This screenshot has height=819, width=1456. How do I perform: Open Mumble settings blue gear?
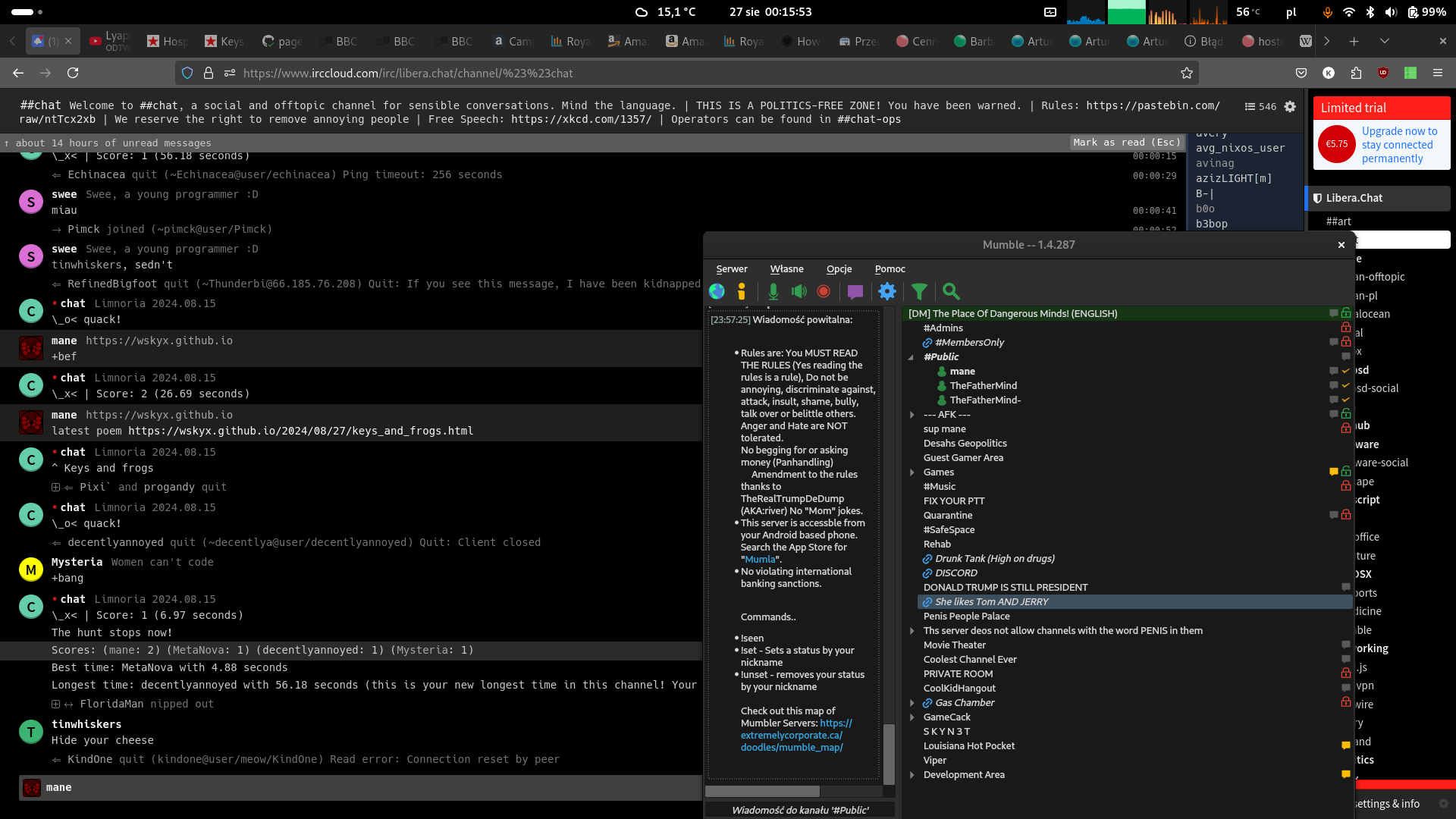(x=887, y=291)
